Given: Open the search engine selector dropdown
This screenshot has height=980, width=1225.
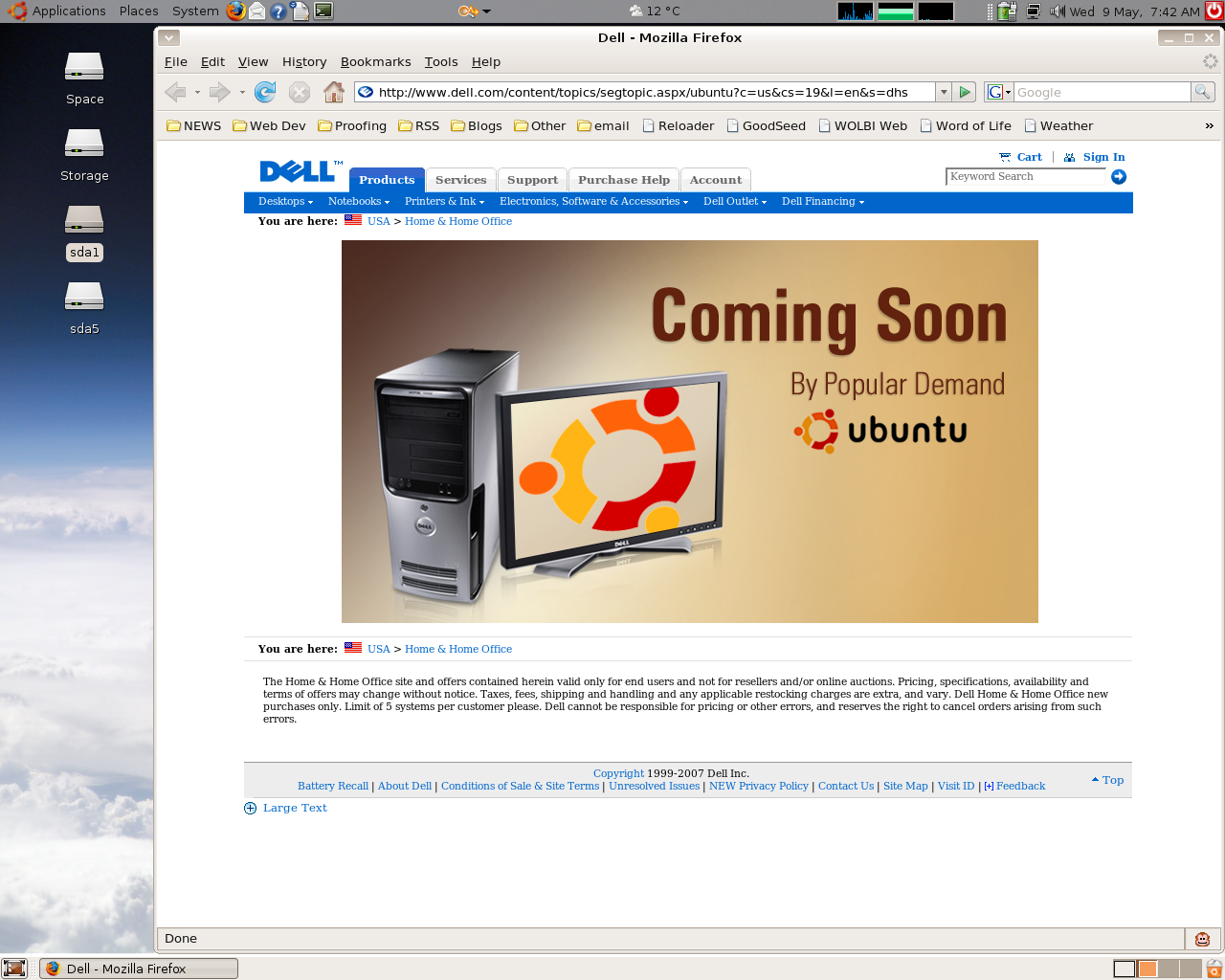Looking at the screenshot, I should (998, 92).
